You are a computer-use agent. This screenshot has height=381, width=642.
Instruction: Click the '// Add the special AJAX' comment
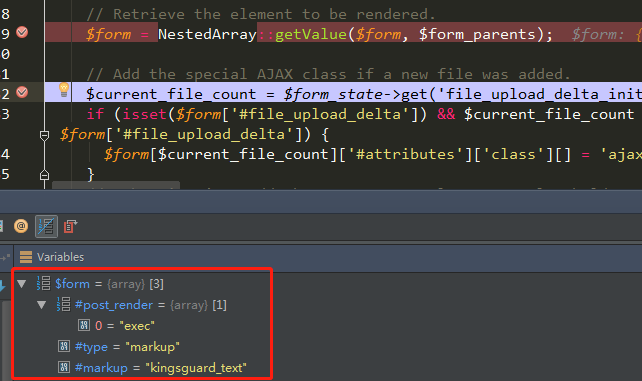coord(328,74)
